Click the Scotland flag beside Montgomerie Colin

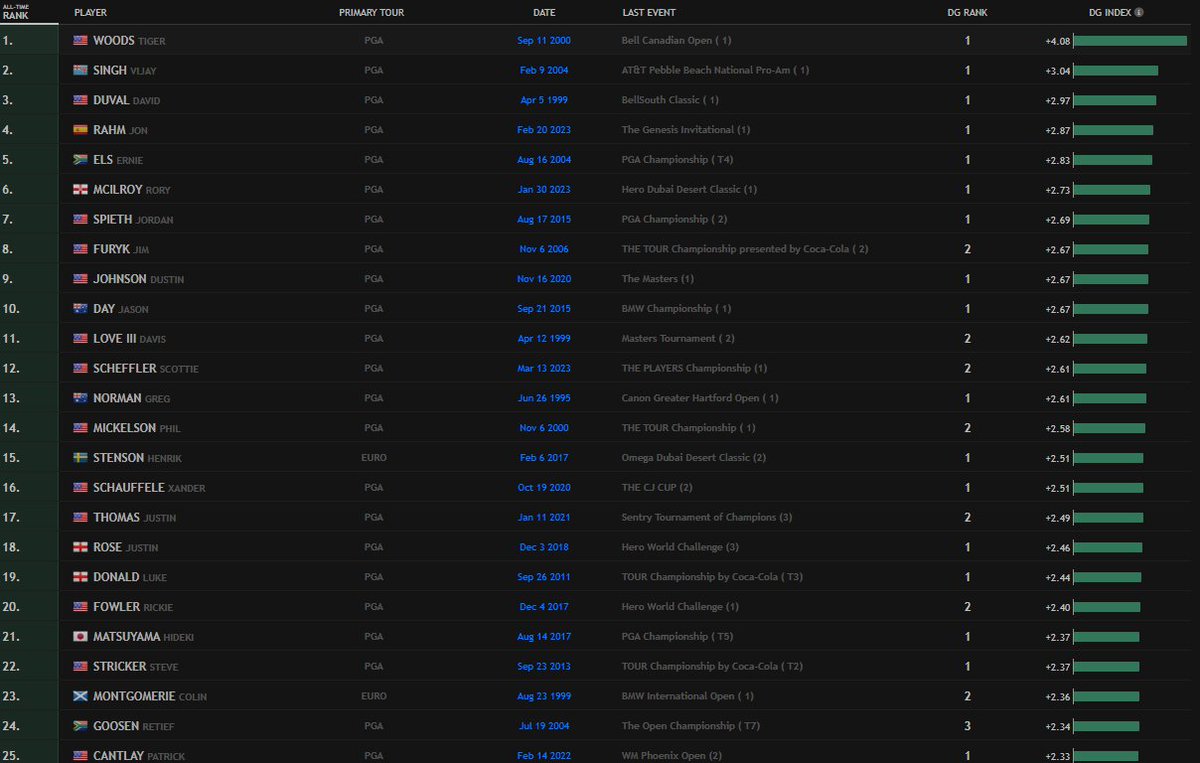(80, 696)
